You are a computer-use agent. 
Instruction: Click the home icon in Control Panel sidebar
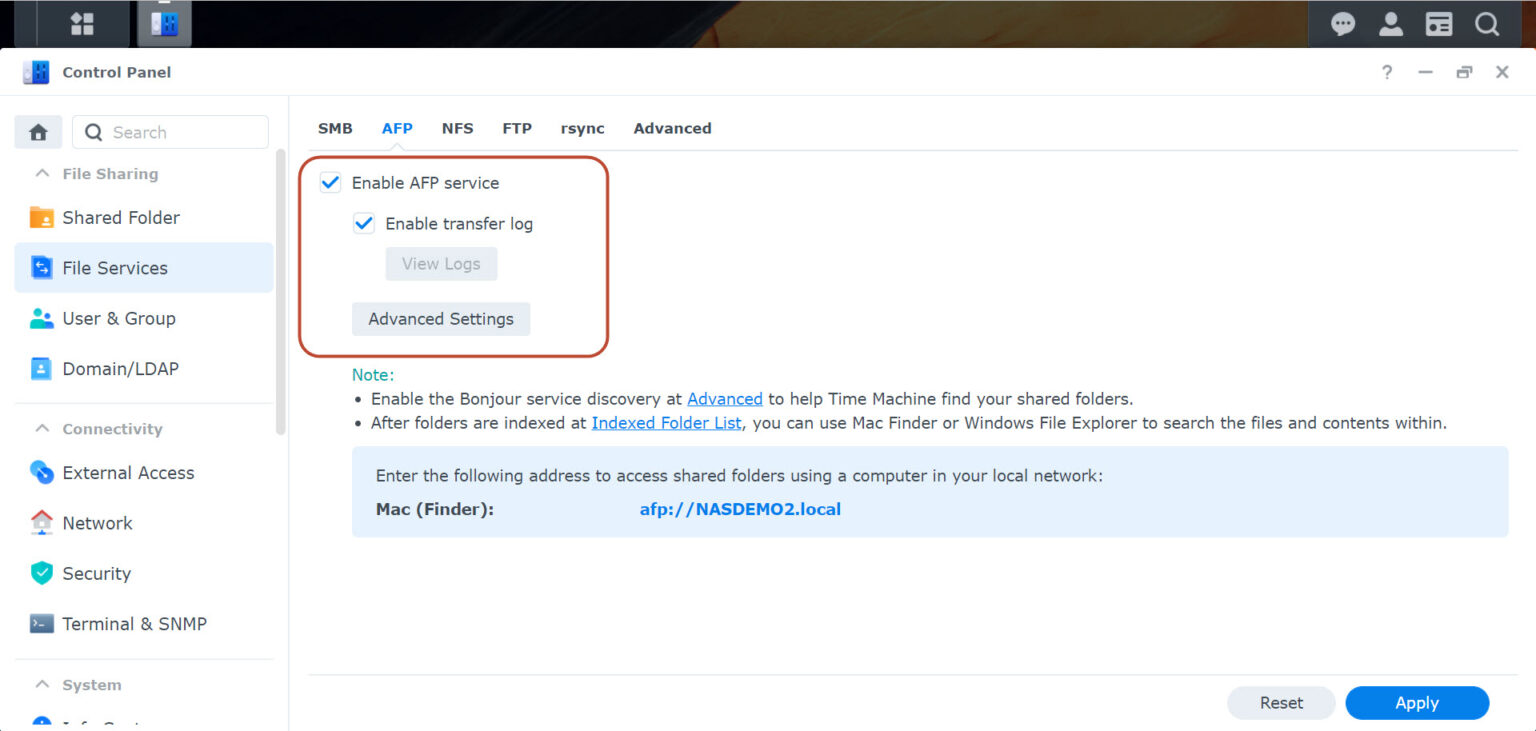(x=37, y=131)
